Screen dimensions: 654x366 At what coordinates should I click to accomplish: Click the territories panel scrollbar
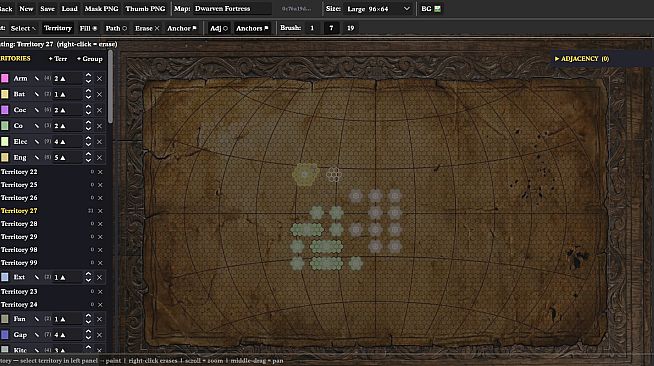click(x=110, y=88)
